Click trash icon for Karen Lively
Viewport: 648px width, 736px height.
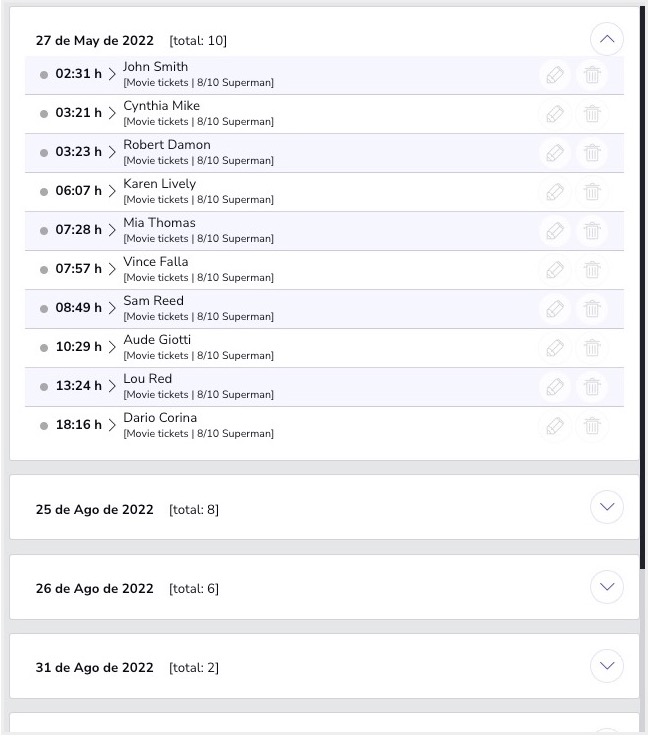[x=592, y=192]
